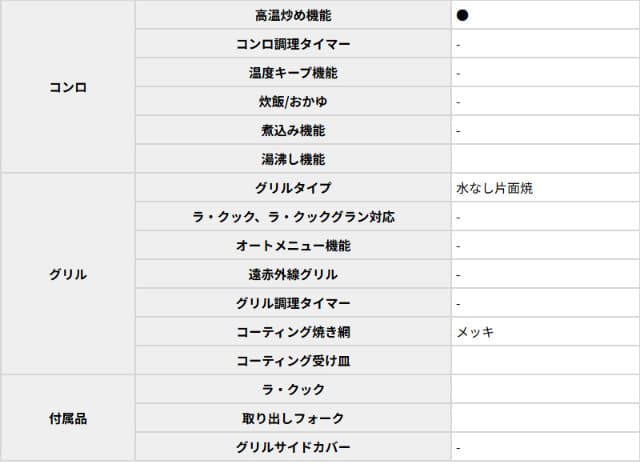Screen dimensions: 640x468
Task: Click the 高温炒め機能 row label
Action: pos(293,16)
